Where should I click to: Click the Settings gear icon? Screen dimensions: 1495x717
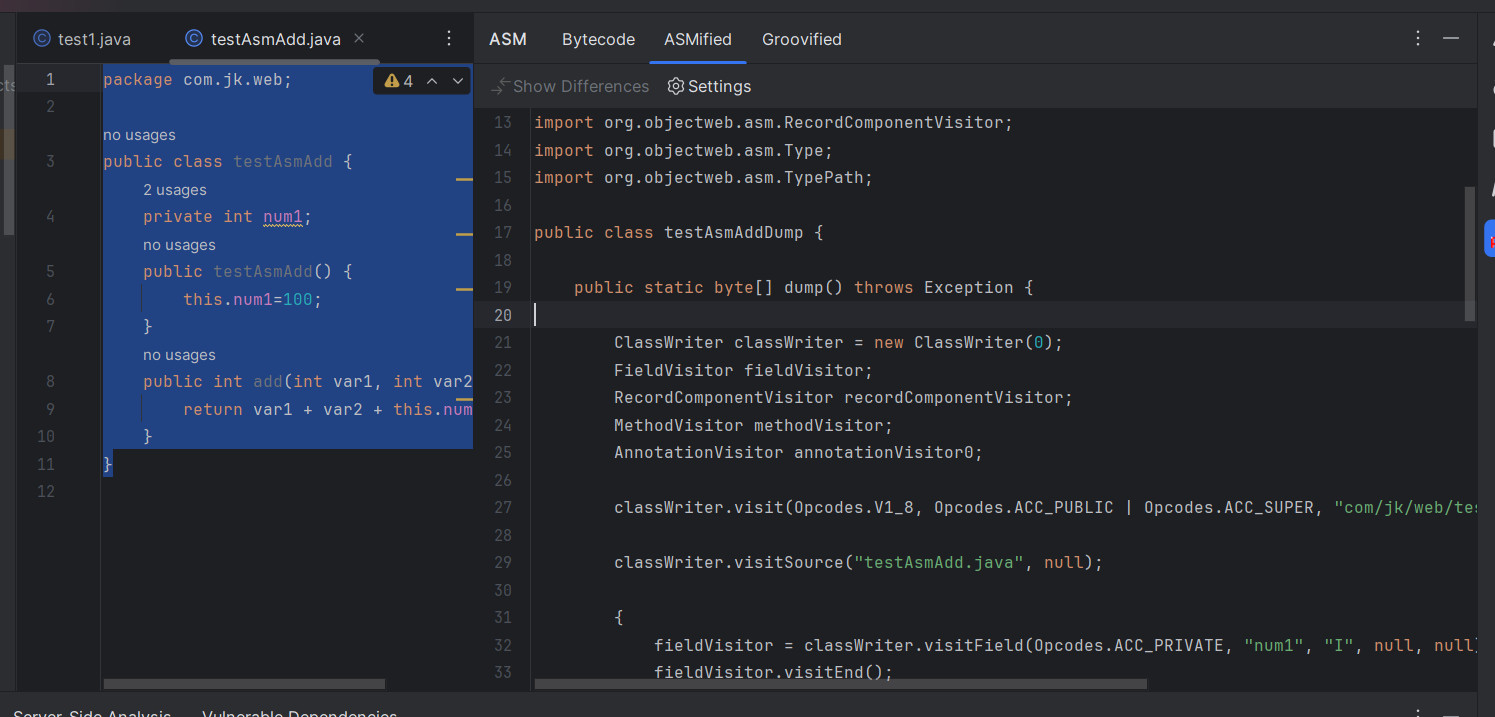tap(675, 86)
